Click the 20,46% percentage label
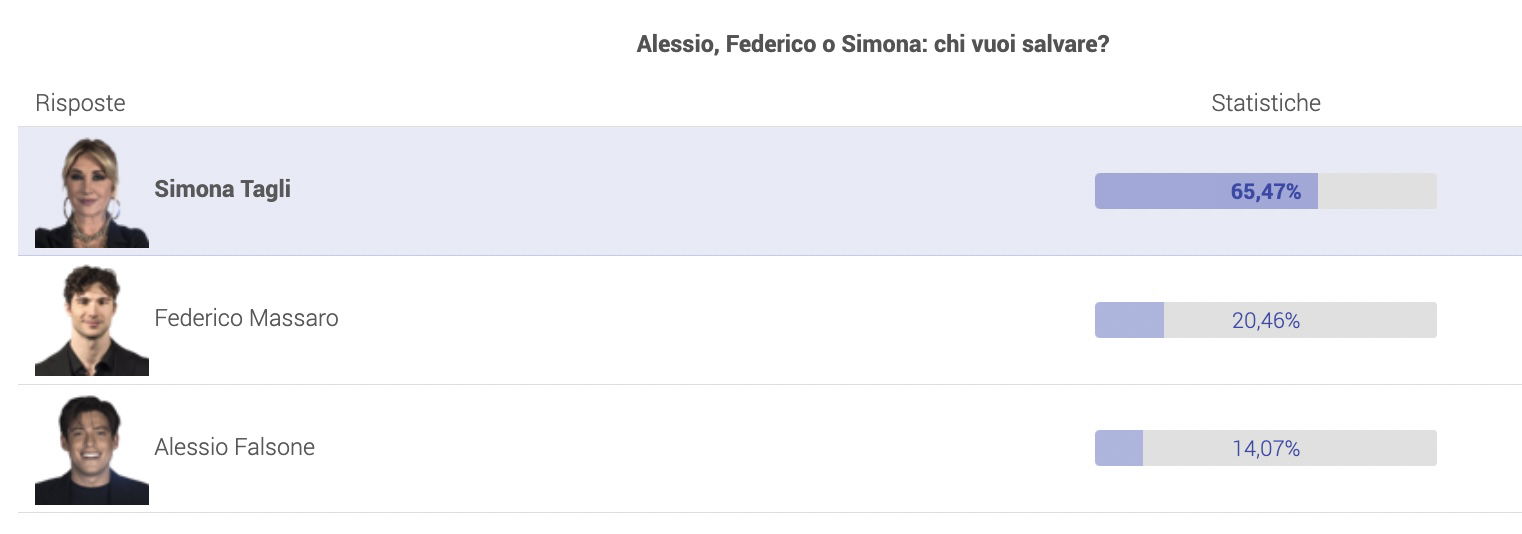The height and width of the screenshot is (534, 1522). point(1266,321)
